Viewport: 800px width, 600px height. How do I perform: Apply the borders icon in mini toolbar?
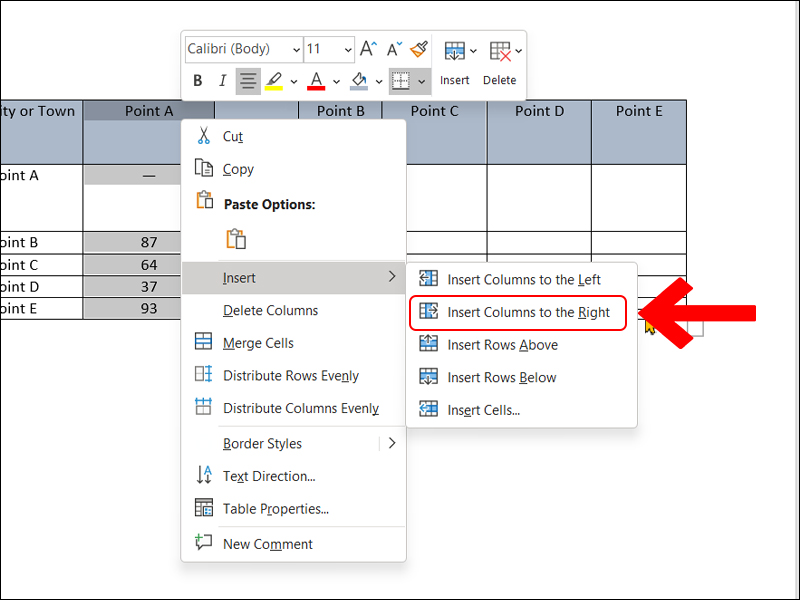[401, 81]
